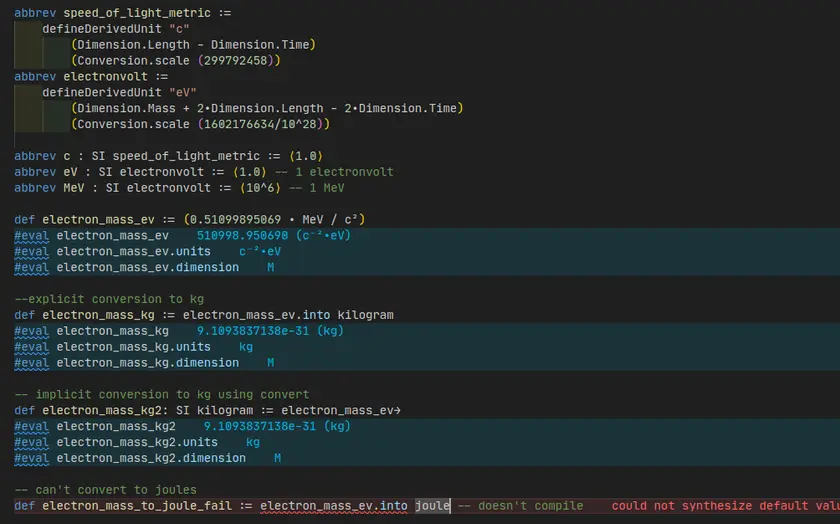This screenshot has height=524, width=840.
Task: Click the "--explicit conversion to kg" comment
Action: (102, 299)
